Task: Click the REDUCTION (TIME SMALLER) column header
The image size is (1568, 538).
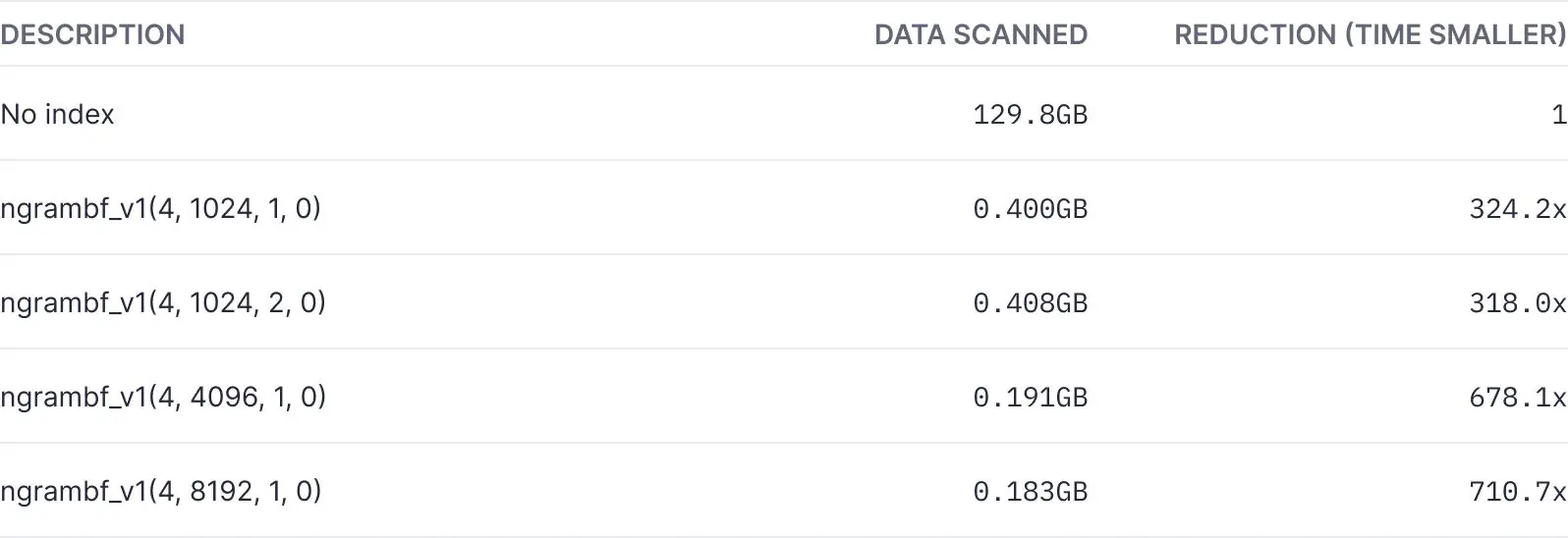Action: [x=1370, y=34]
